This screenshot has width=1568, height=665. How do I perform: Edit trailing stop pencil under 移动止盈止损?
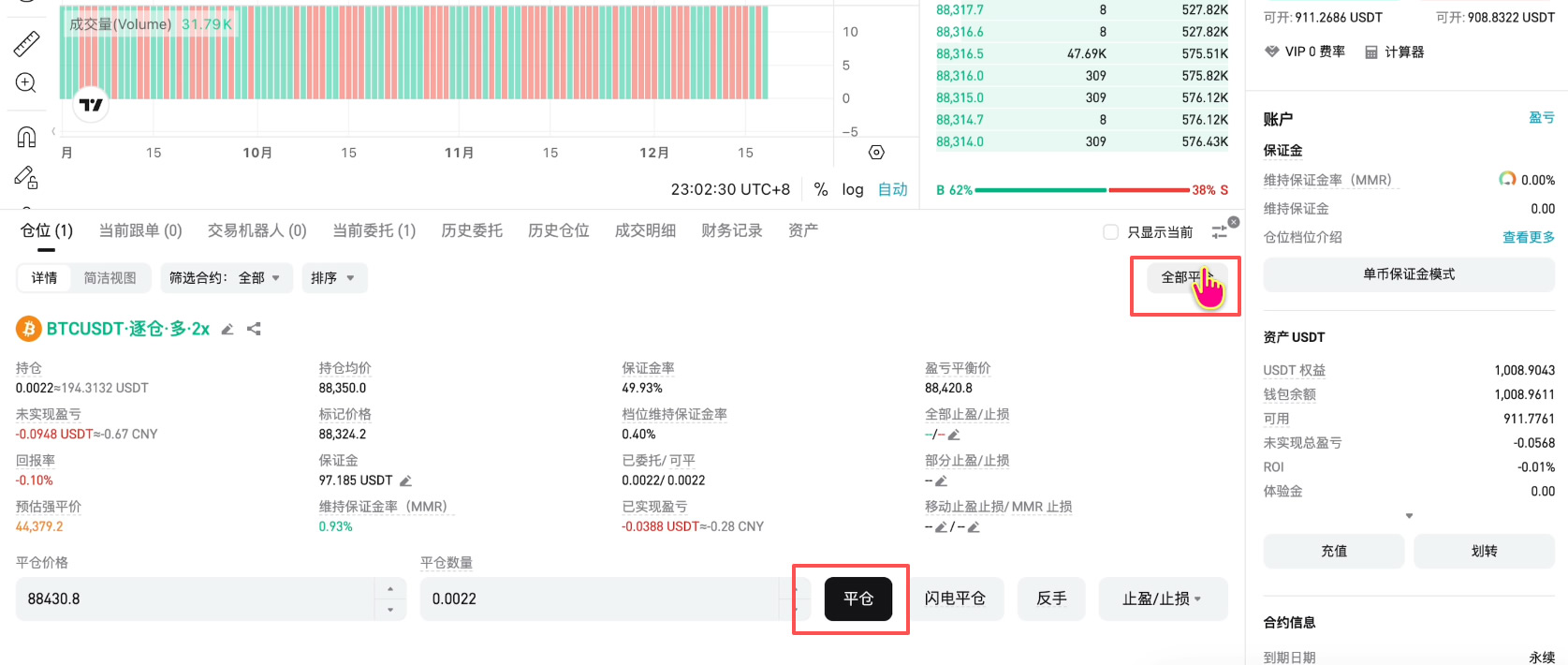point(941,527)
